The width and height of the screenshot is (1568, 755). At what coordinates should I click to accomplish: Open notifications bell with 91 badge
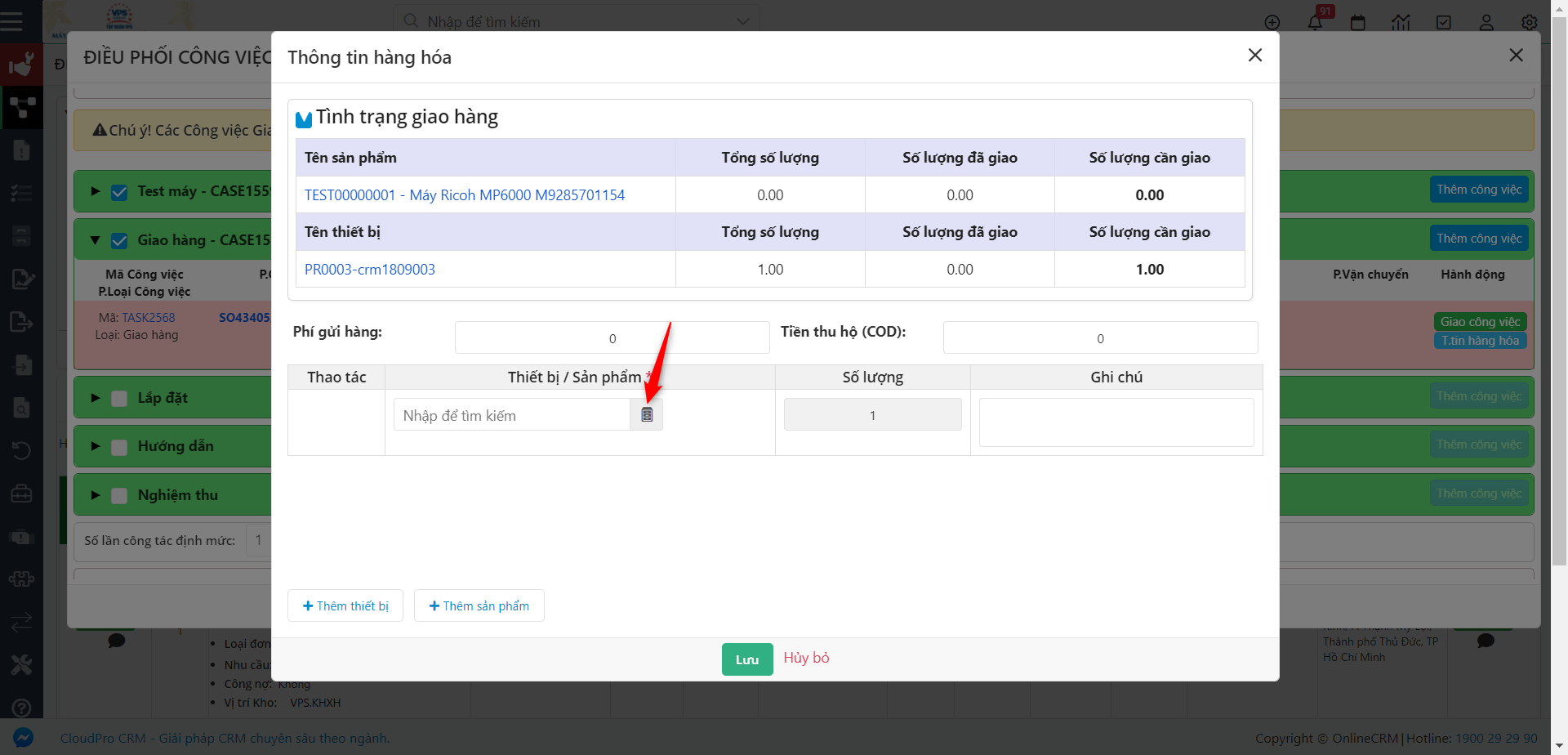pyautogui.click(x=1316, y=21)
